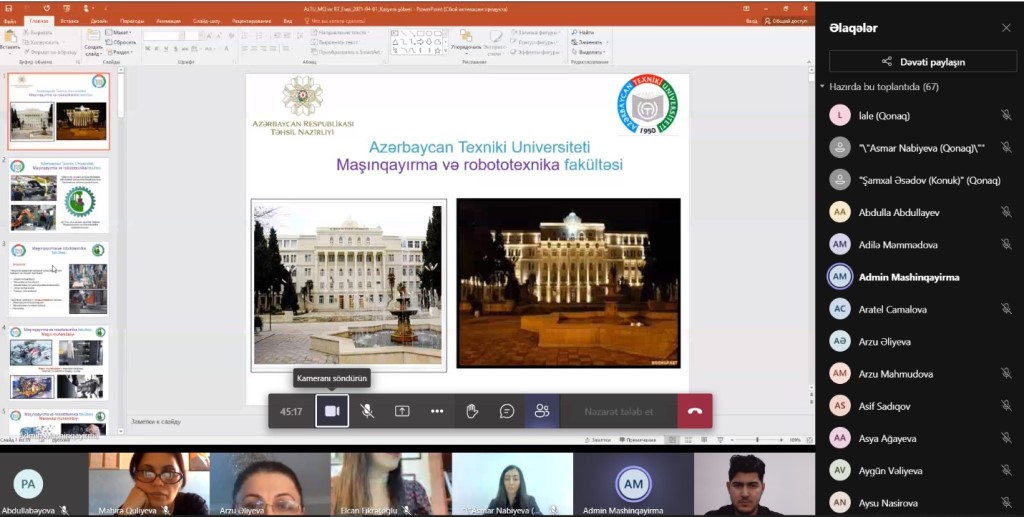Click the PowerPoint zoom slider in status bar
The image size is (1024, 517).
758,441
